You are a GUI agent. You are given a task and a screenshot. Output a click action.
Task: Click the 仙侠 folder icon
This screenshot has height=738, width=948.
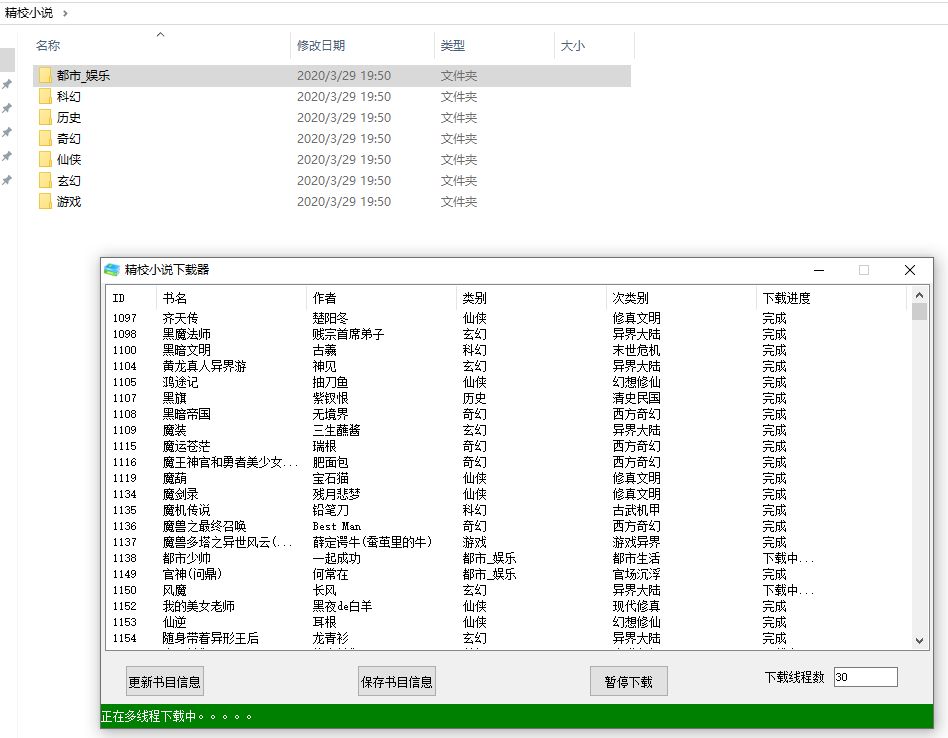click(44, 160)
